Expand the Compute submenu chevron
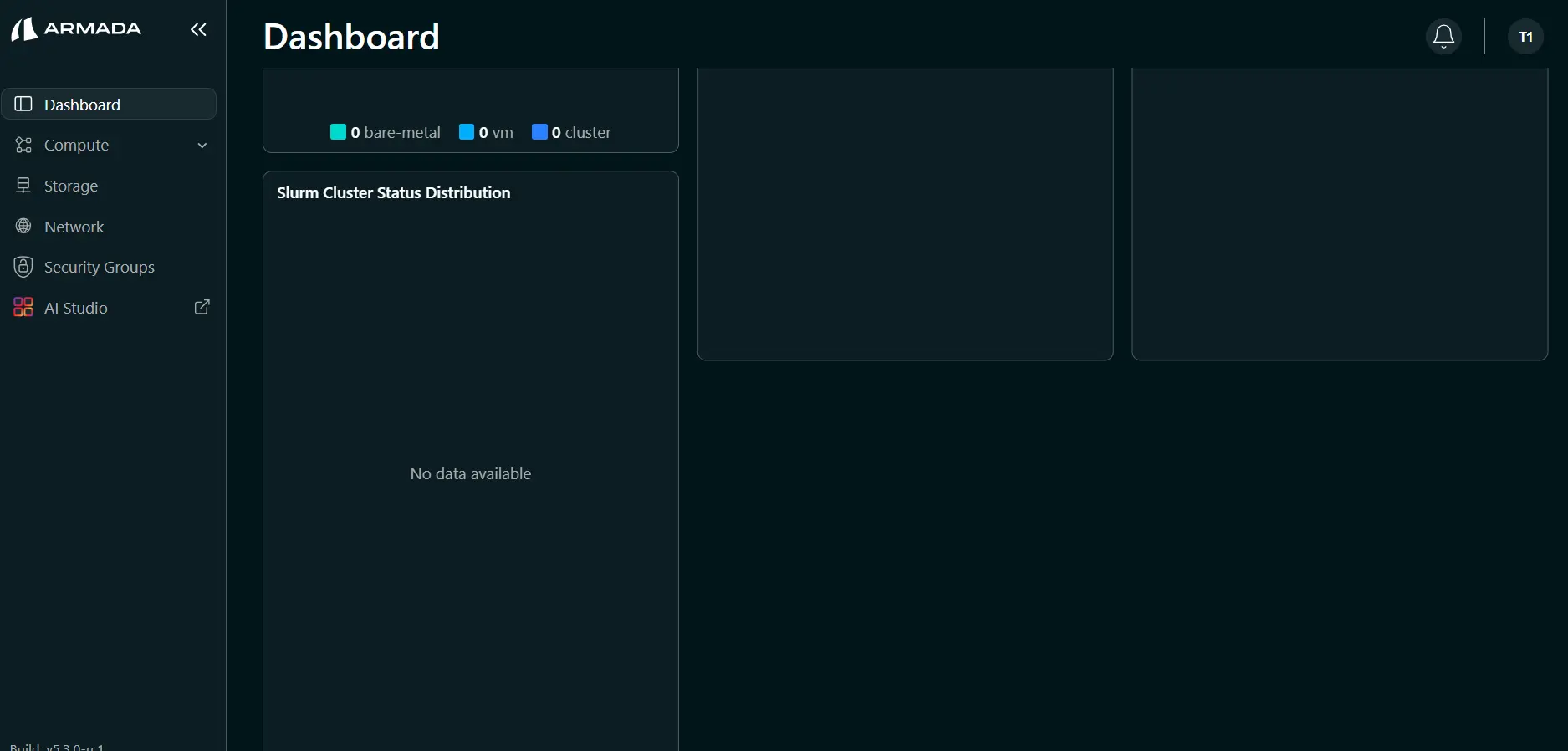Screen dimensions: 1568x751 tap(202, 146)
